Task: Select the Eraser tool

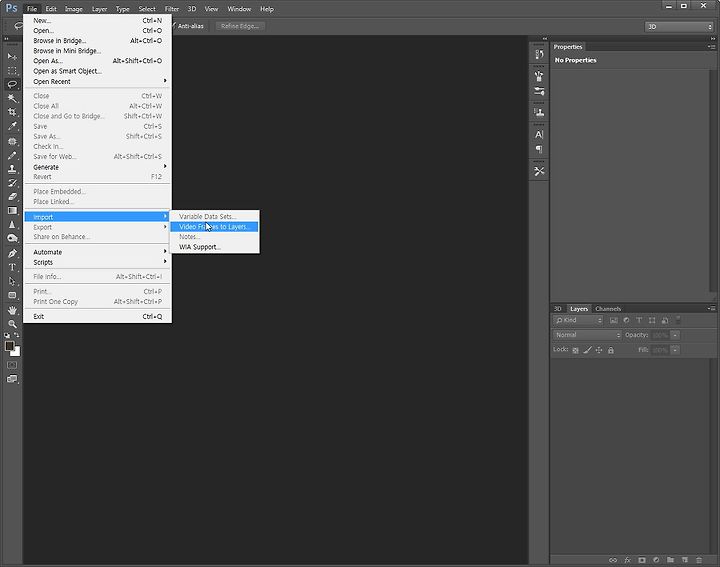Action: pos(12,196)
